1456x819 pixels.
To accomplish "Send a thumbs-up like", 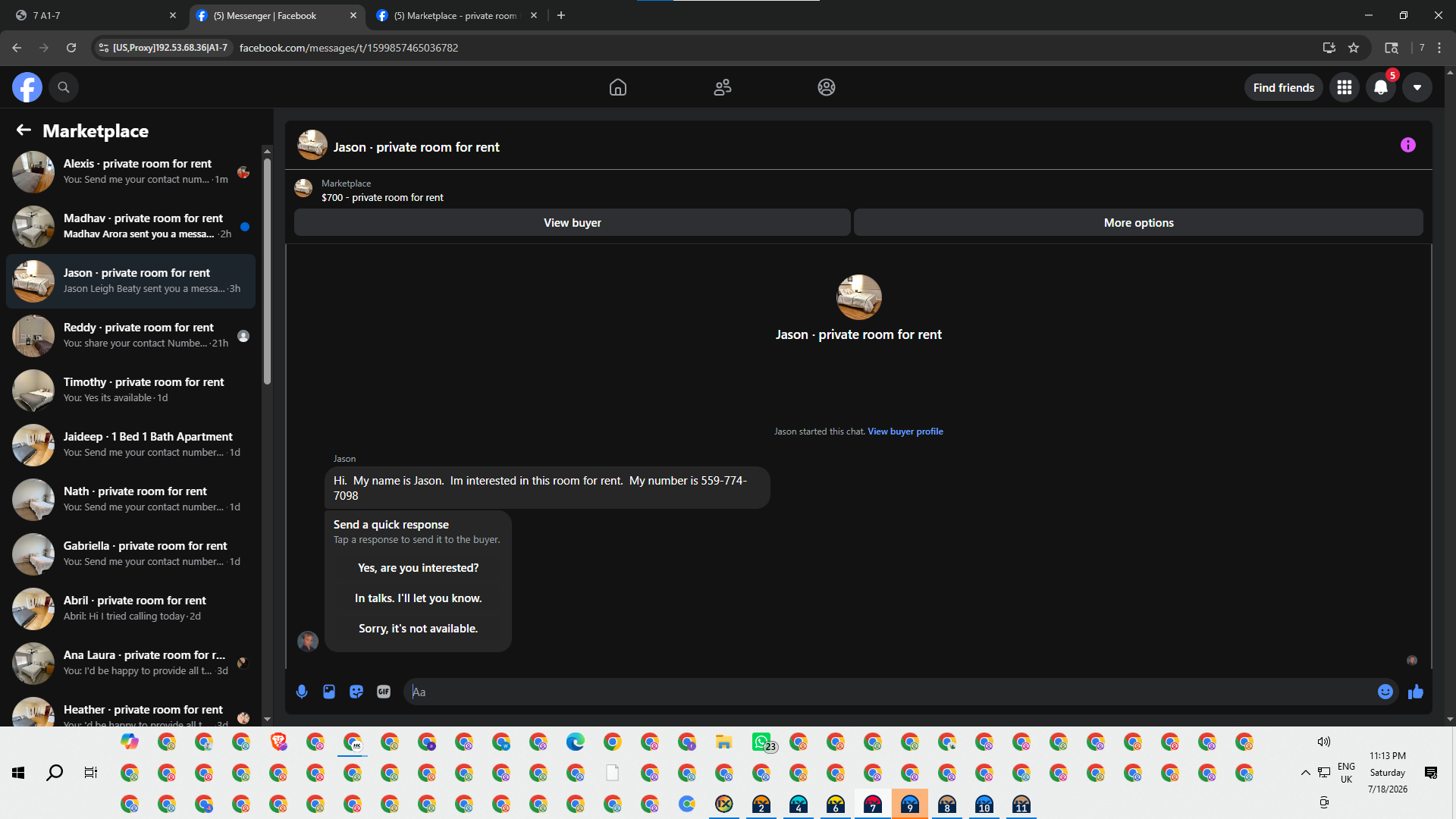I will click(1416, 692).
